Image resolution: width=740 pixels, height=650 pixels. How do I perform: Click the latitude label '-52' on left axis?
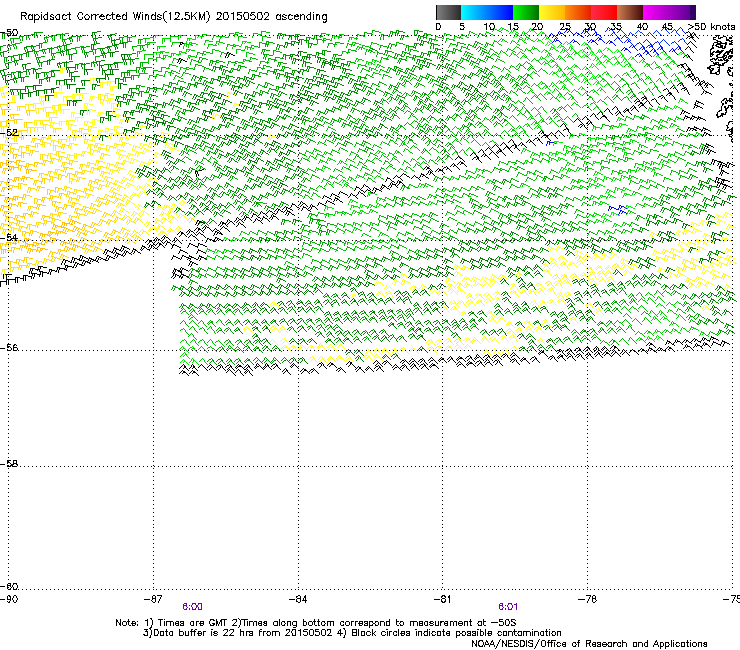9,133
